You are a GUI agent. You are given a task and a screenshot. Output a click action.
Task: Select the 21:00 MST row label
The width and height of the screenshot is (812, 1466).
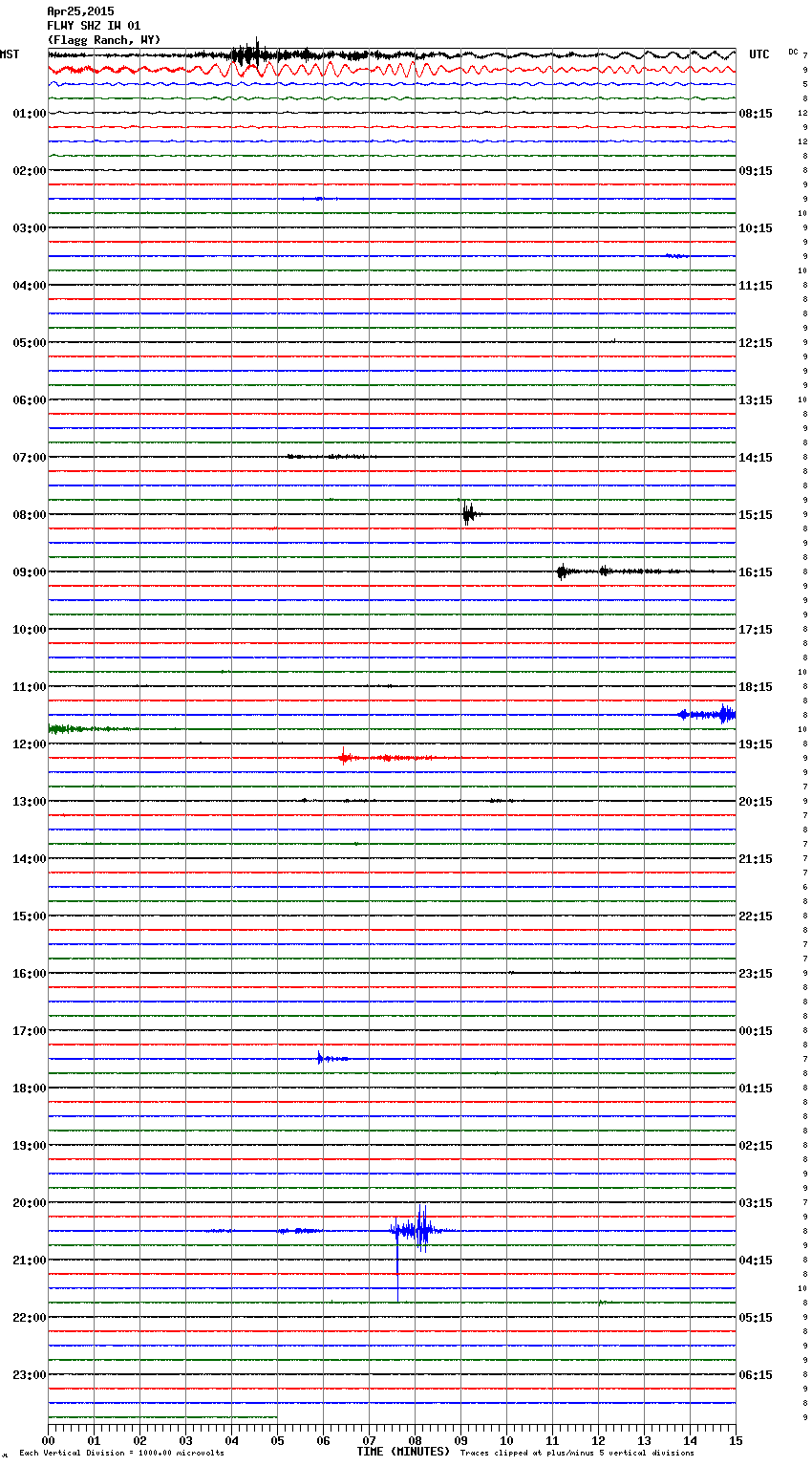tap(30, 1261)
